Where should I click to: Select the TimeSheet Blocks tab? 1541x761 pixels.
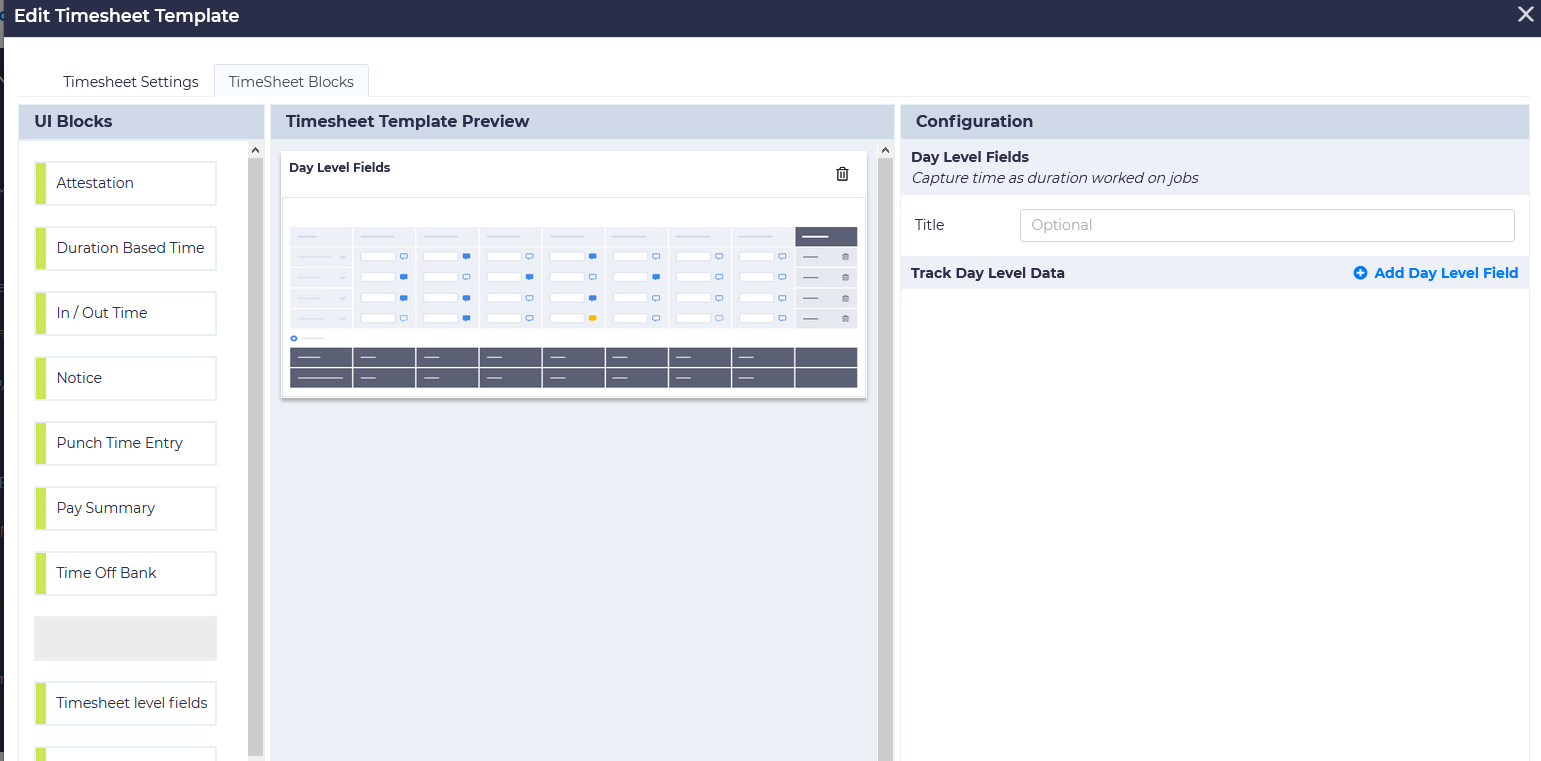[291, 80]
